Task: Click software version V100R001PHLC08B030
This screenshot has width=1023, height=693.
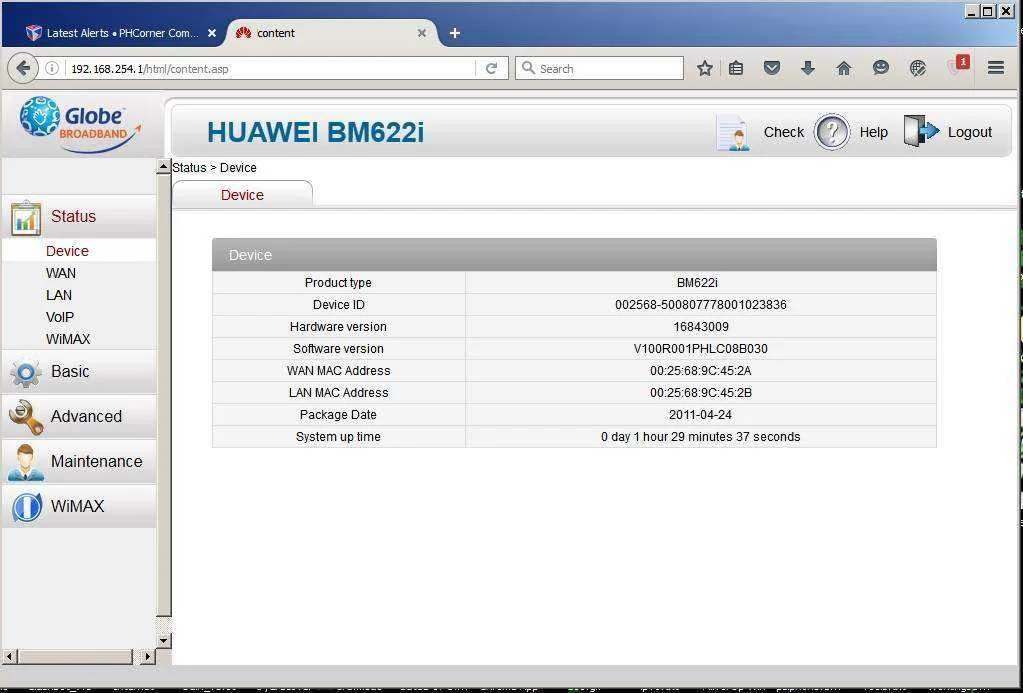Action: (x=701, y=348)
